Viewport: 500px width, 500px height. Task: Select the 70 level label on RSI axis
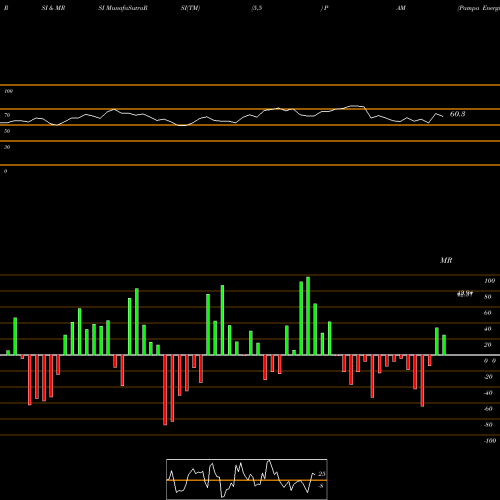[7, 115]
